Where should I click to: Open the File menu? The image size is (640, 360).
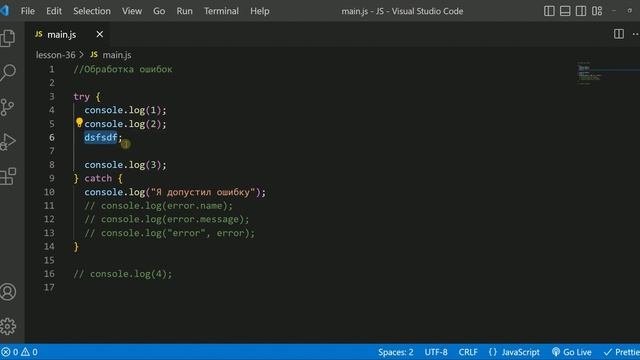click(x=28, y=11)
